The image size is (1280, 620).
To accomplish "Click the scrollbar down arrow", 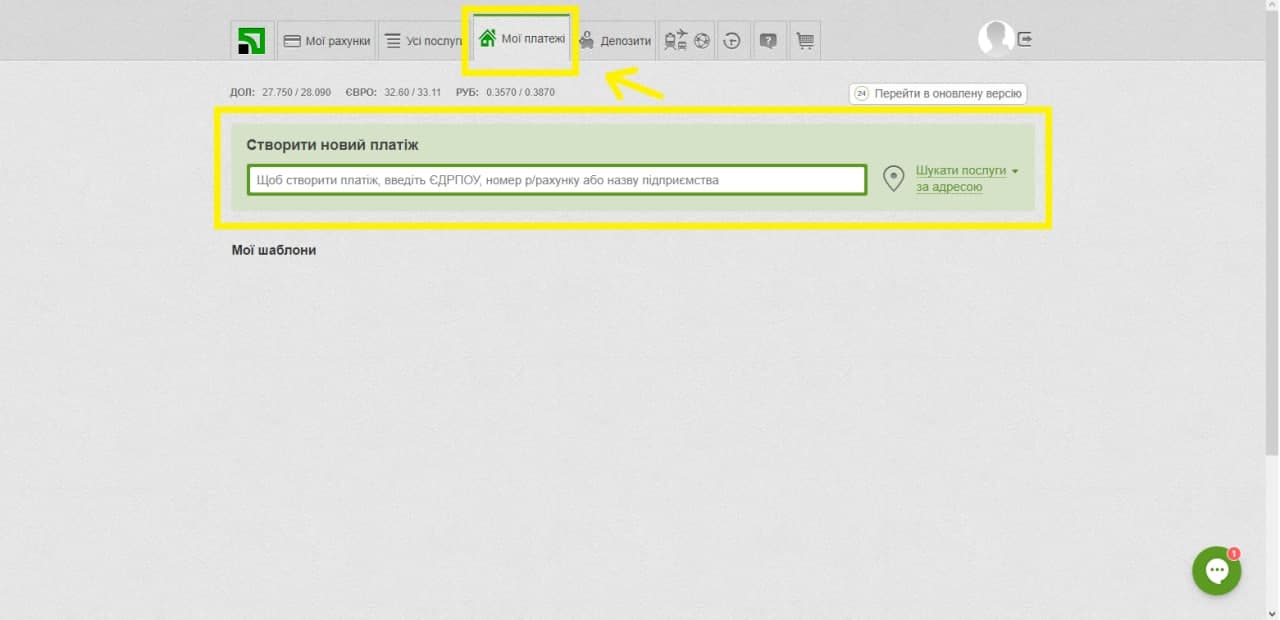I will tap(1272, 613).
